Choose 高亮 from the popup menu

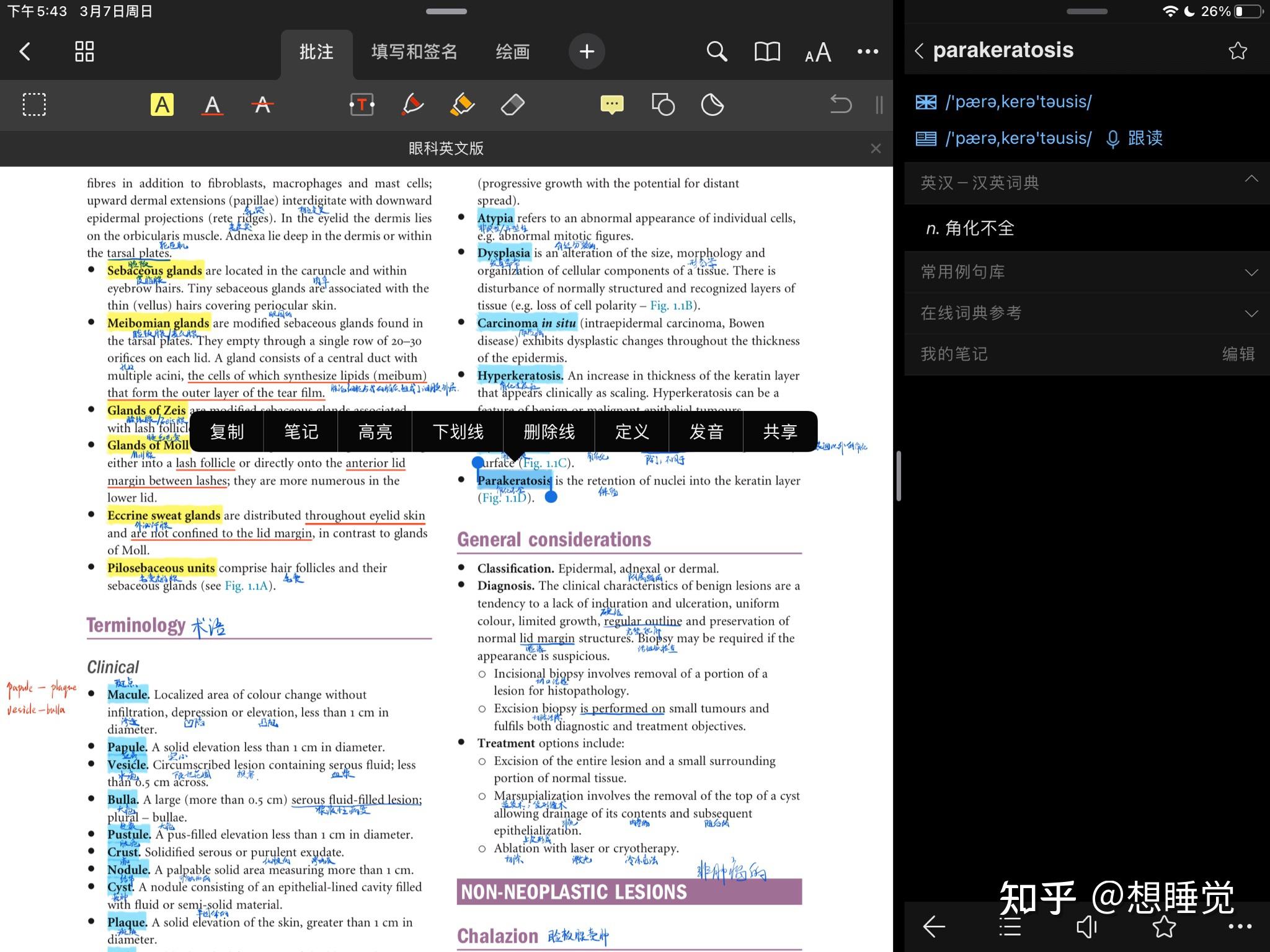(x=375, y=432)
